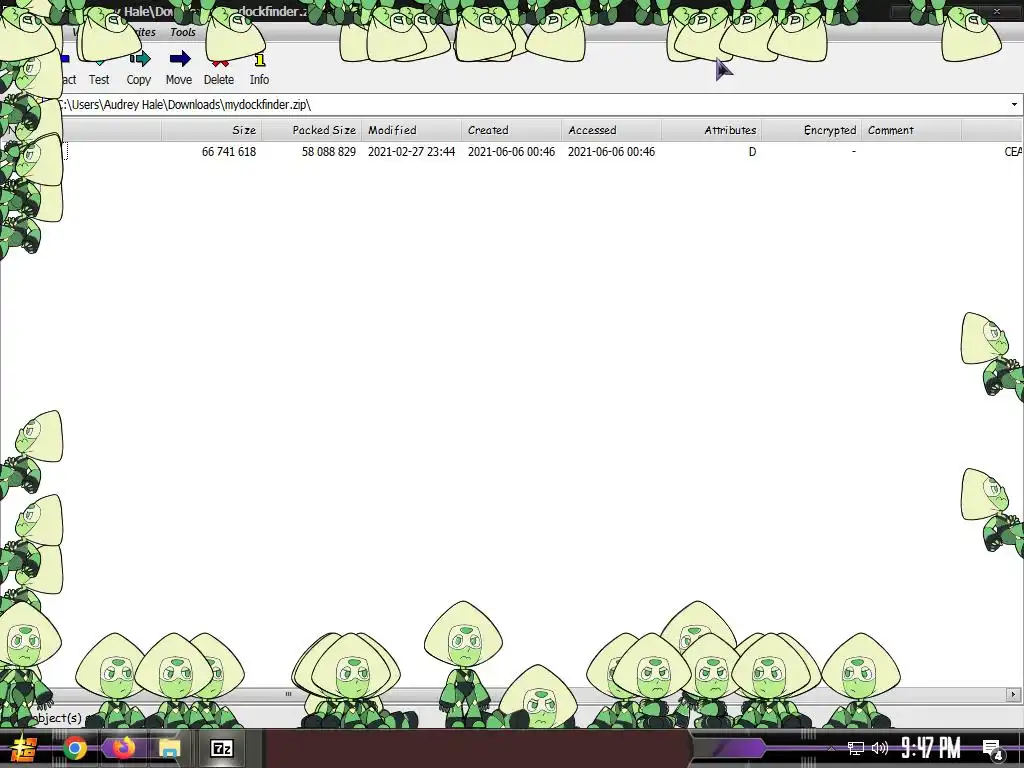Click the modified date 2021-02-27 23:44
1024x768 pixels.
tap(411, 152)
